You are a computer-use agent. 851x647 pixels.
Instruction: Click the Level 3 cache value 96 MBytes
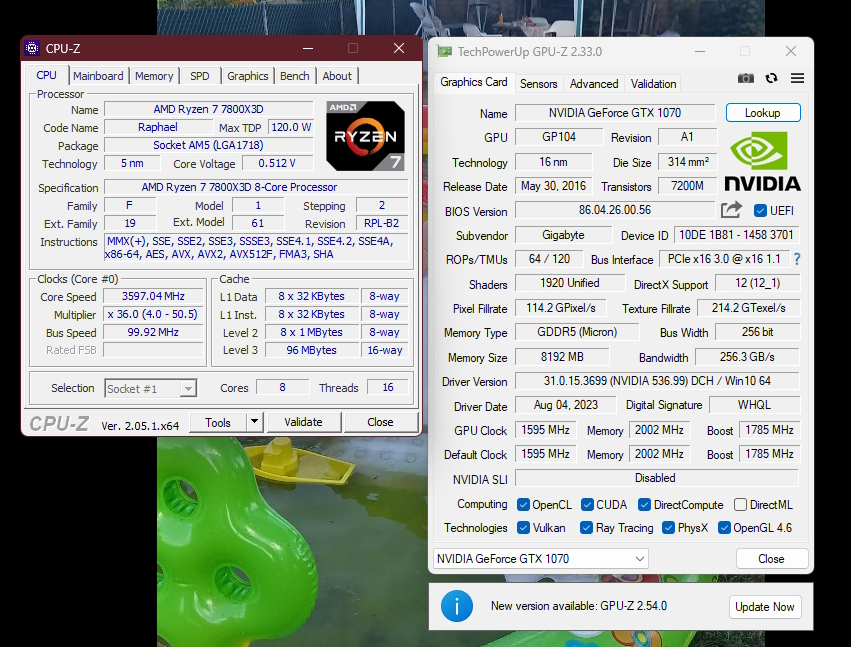pos(312,350)
